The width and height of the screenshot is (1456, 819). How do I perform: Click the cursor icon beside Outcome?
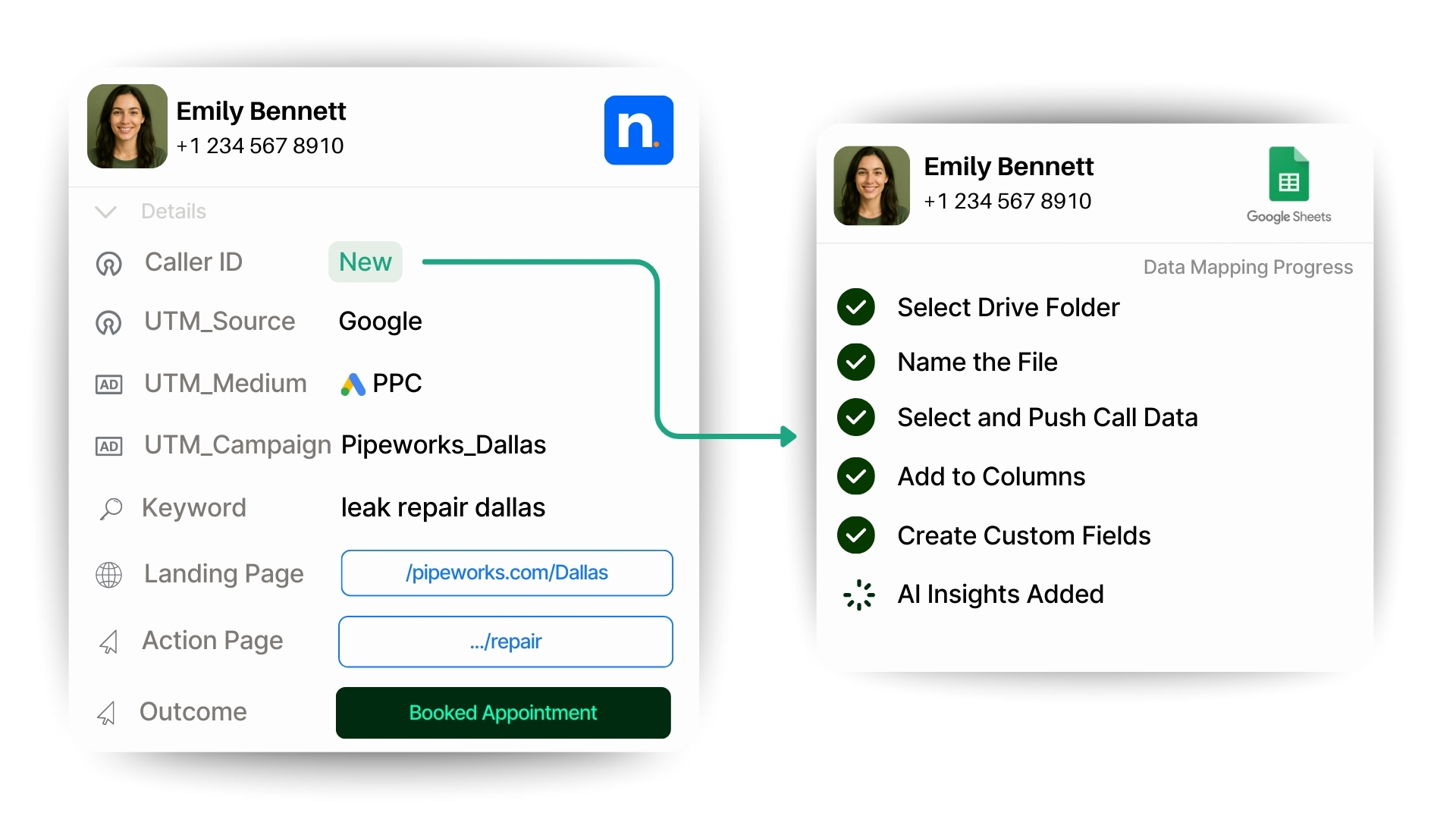(107, 713)
